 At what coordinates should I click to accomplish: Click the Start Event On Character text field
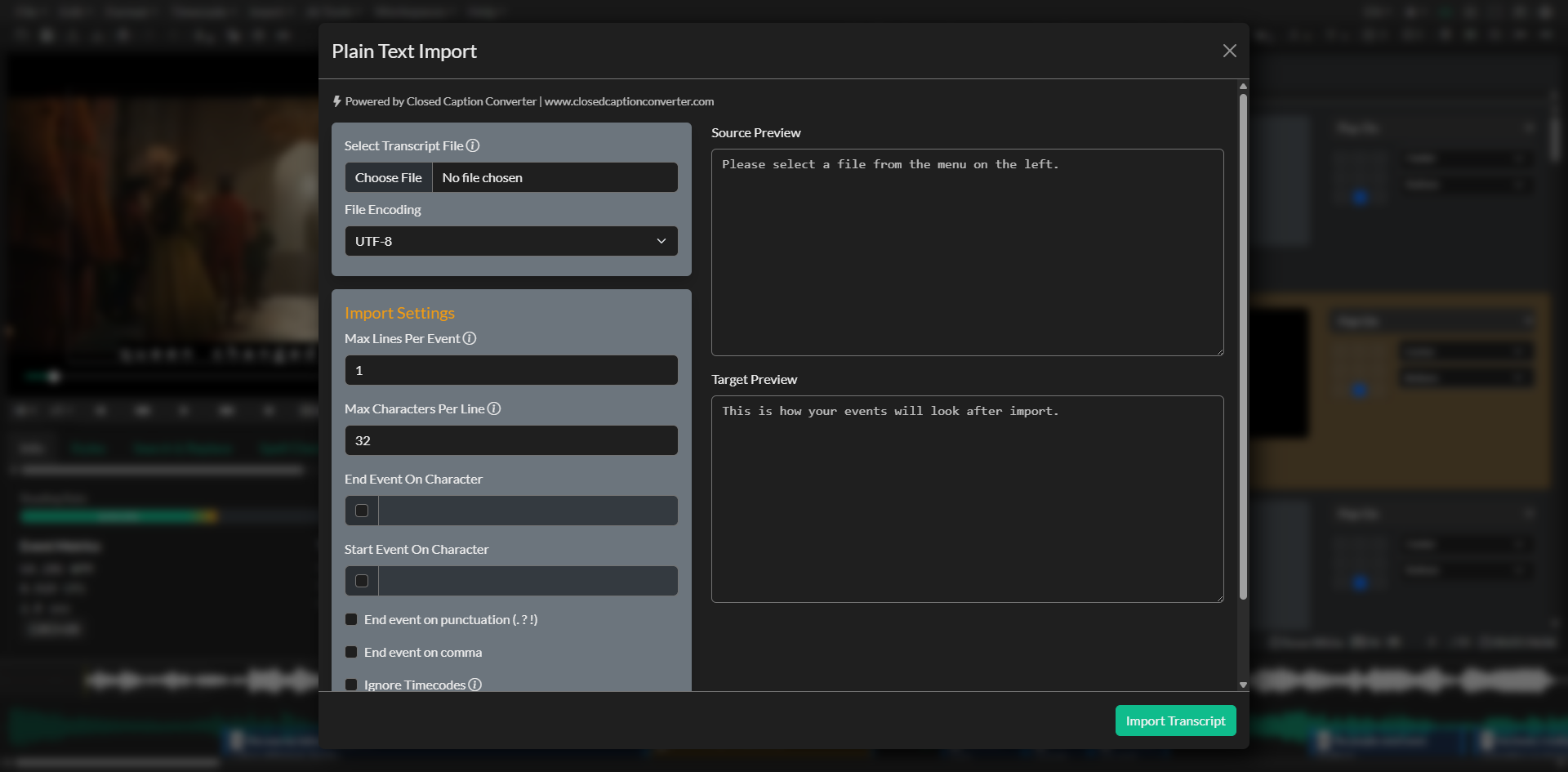(x=528, y=581)
